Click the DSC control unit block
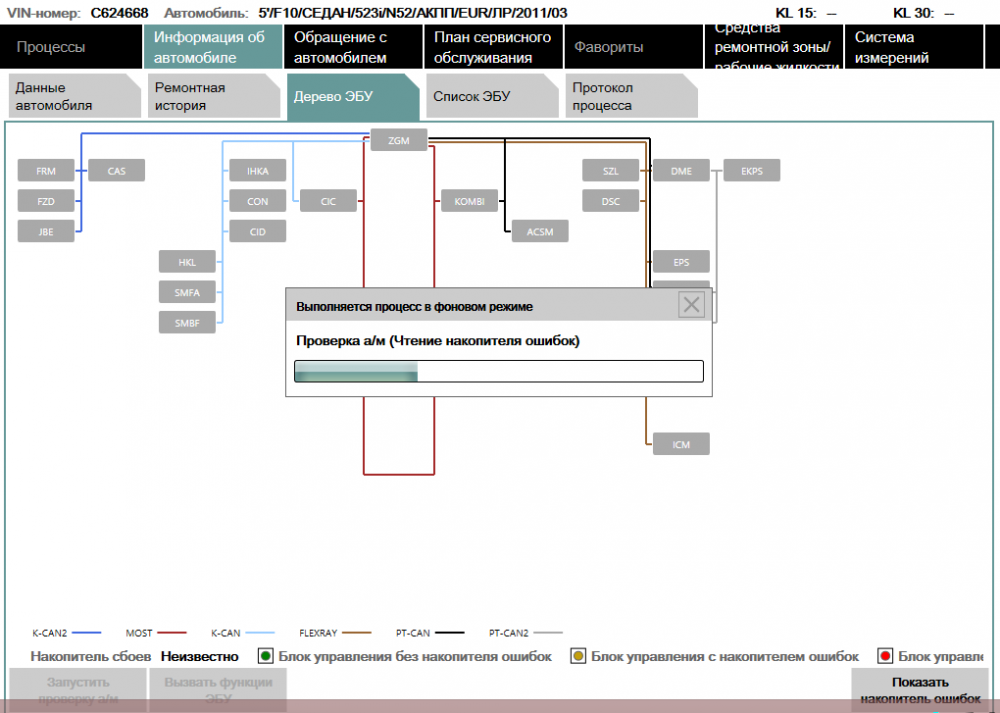1000x713 pixels. [611, 201]
